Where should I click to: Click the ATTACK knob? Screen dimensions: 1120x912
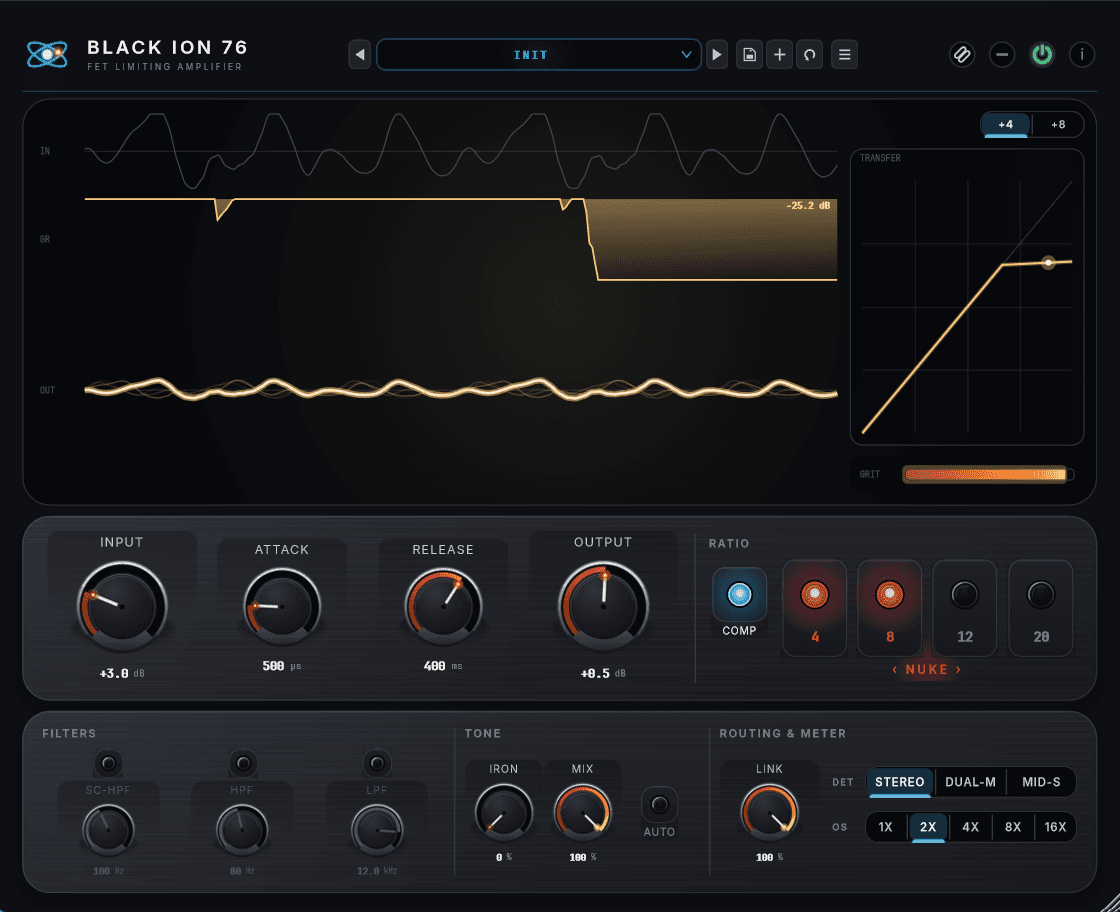click(281, 606)
